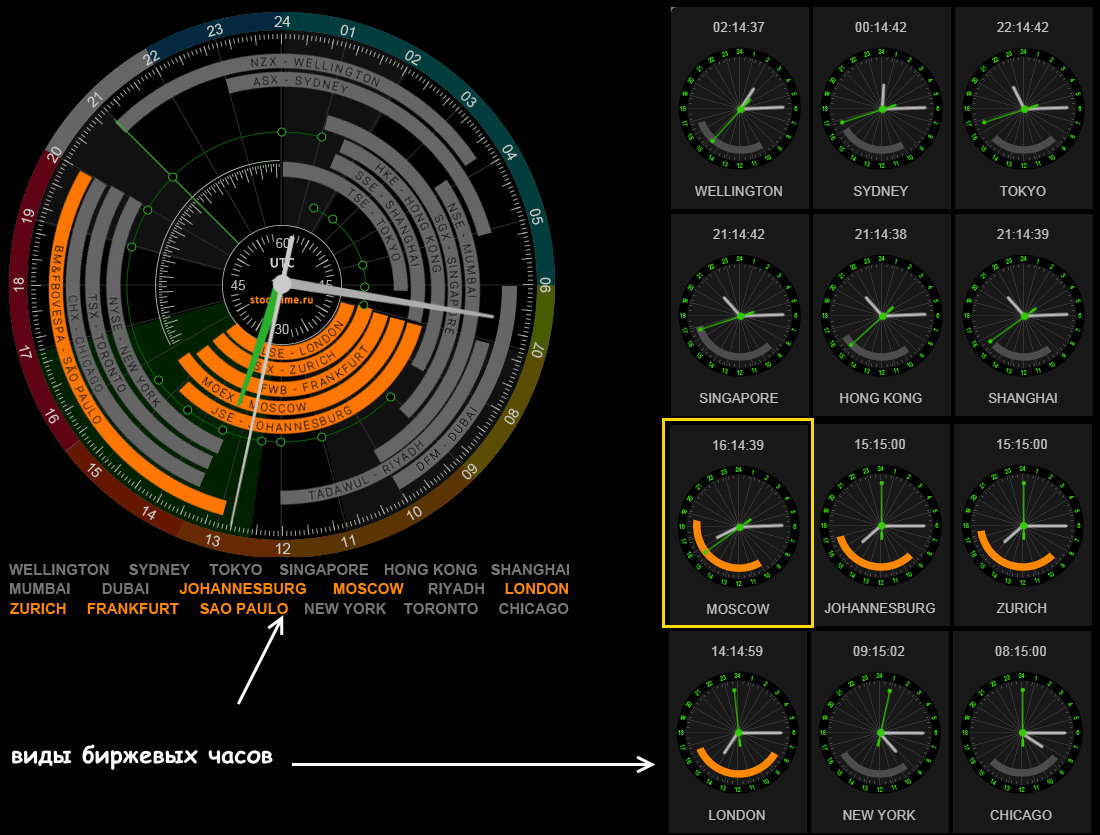Click the UTC center hub of main clock
1100x835 pixels.
pyautogui.click(x=282, y=284)
